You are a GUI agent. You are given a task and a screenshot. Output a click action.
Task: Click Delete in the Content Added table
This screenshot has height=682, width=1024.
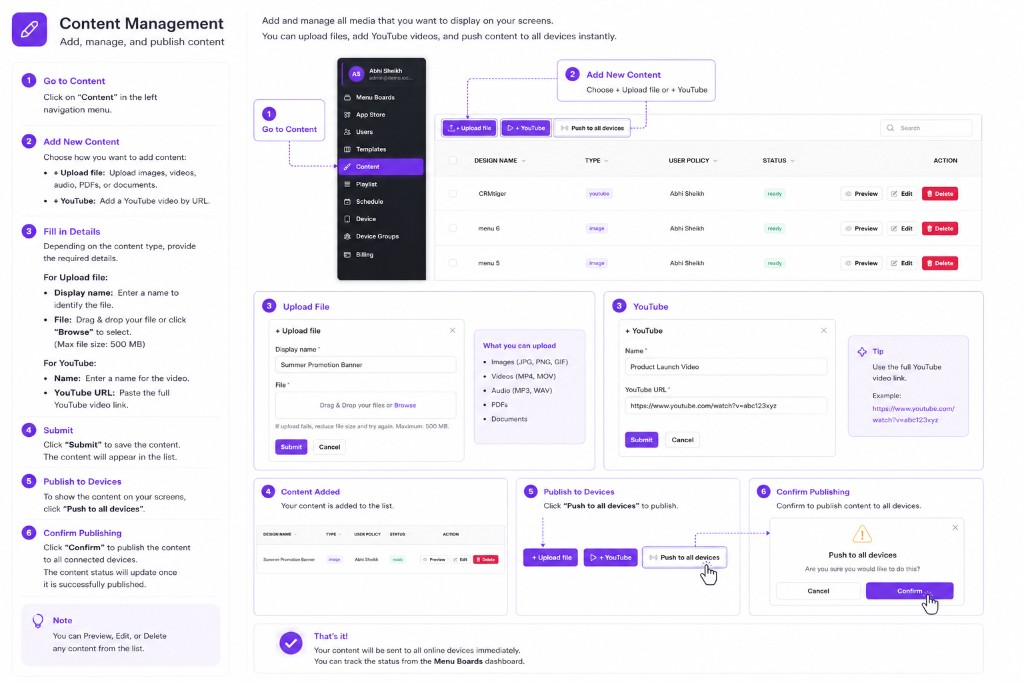[x=486, y=559]
